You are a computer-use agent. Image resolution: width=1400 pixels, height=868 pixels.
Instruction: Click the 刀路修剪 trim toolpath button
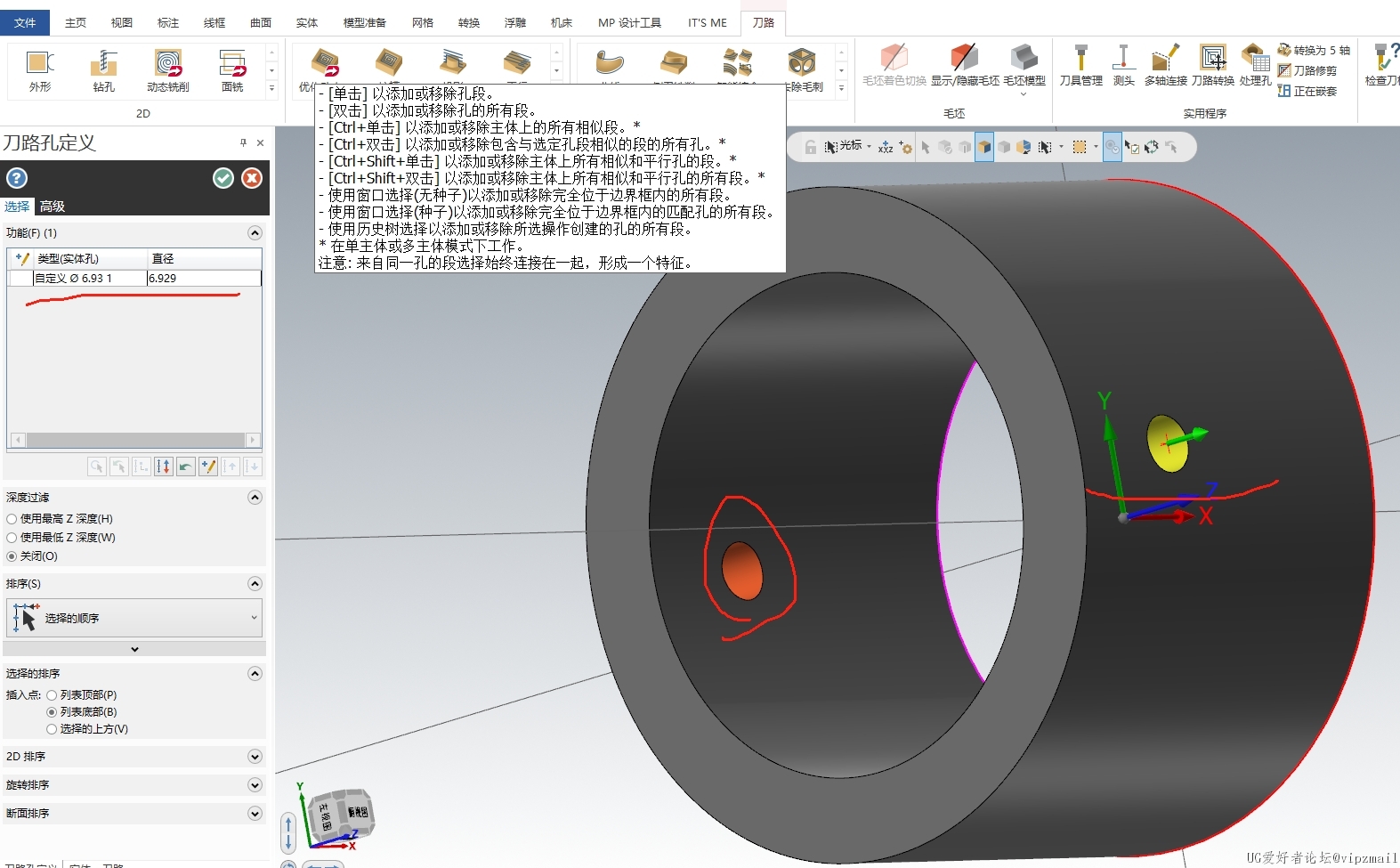click(x=1307, y=70)
